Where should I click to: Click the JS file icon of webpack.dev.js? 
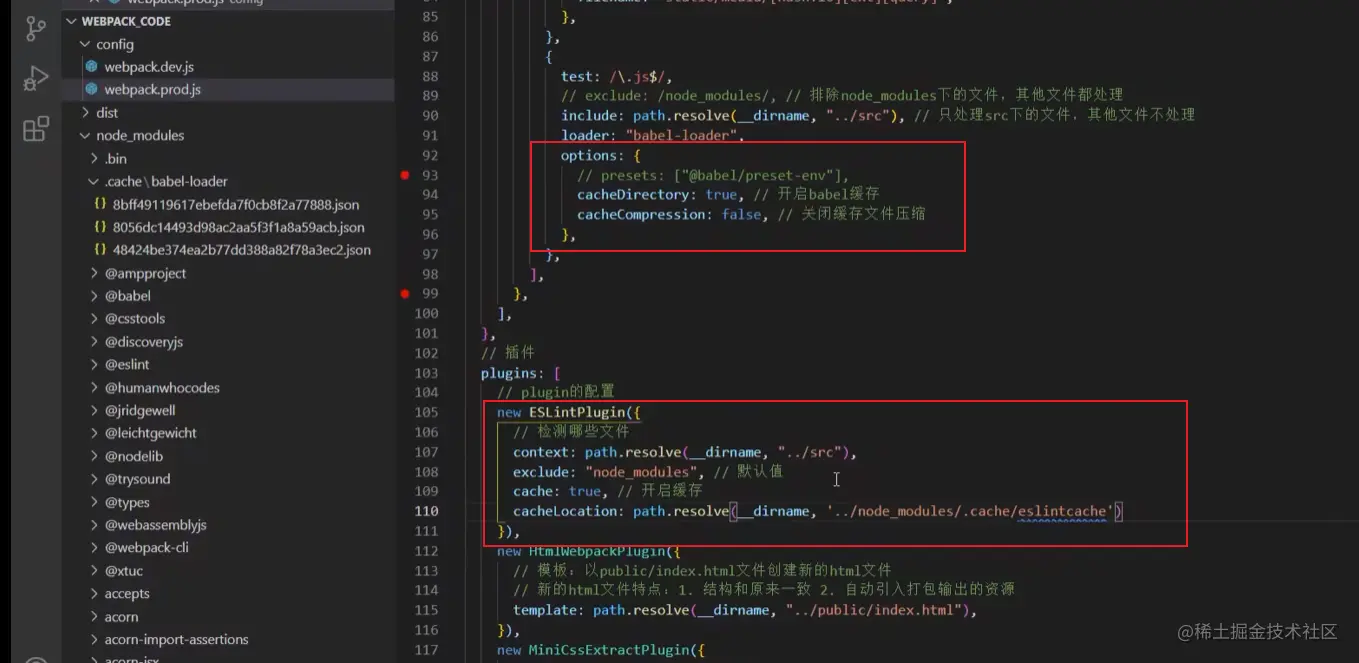(x=92, y=67)
